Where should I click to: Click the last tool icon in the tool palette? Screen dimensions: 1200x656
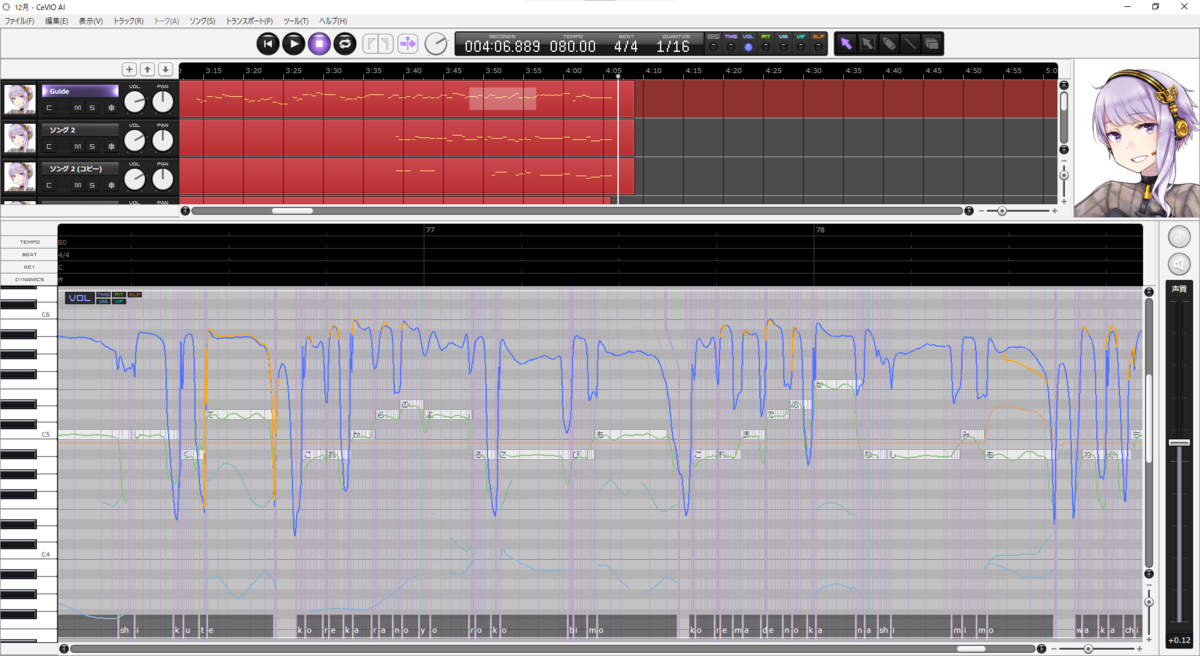tap(931, 43)
